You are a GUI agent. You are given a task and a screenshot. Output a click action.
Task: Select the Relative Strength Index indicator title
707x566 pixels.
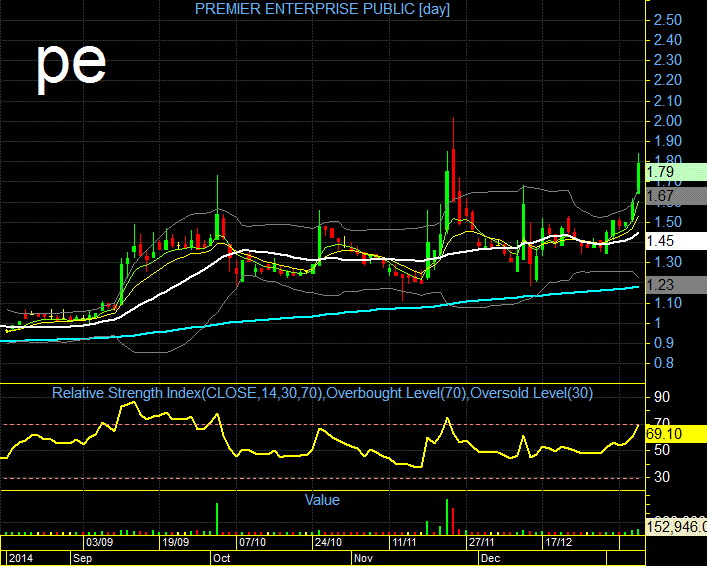tap(322, 393)
